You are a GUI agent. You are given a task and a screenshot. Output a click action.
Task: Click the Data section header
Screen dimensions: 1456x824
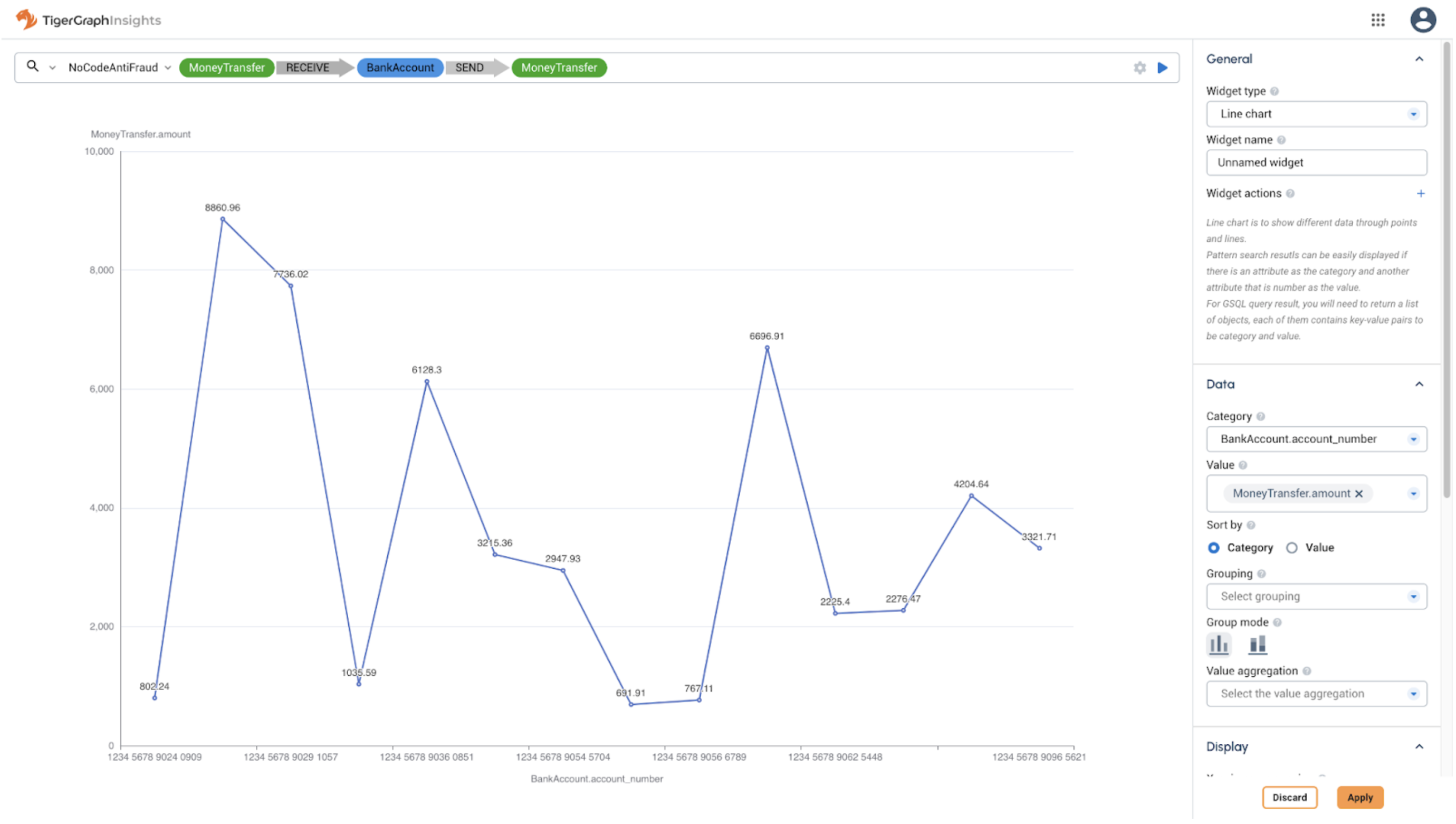tap(1222, 384)
